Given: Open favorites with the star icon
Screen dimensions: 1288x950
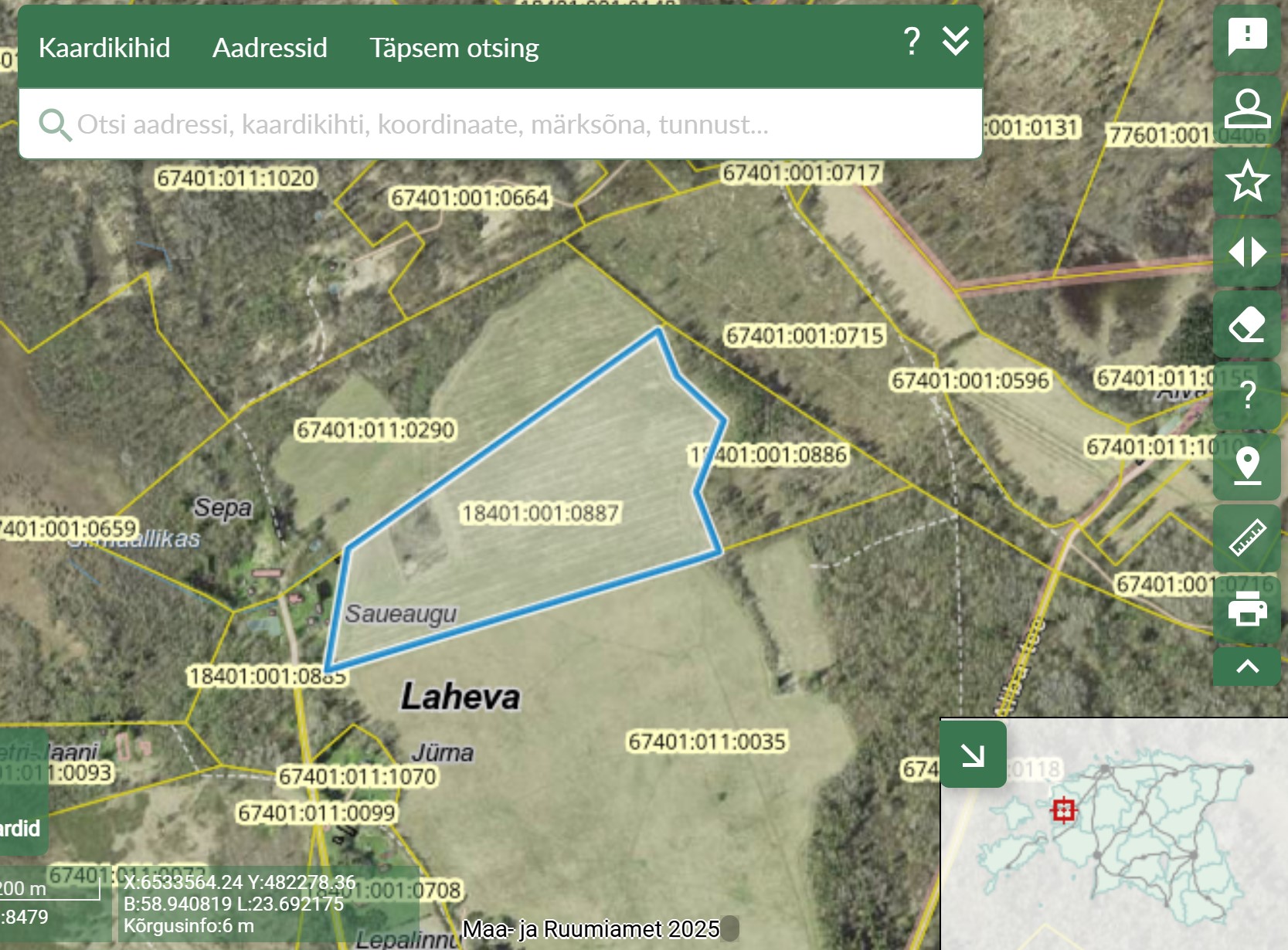Looking at the screenshot, I should [1246, 182].
